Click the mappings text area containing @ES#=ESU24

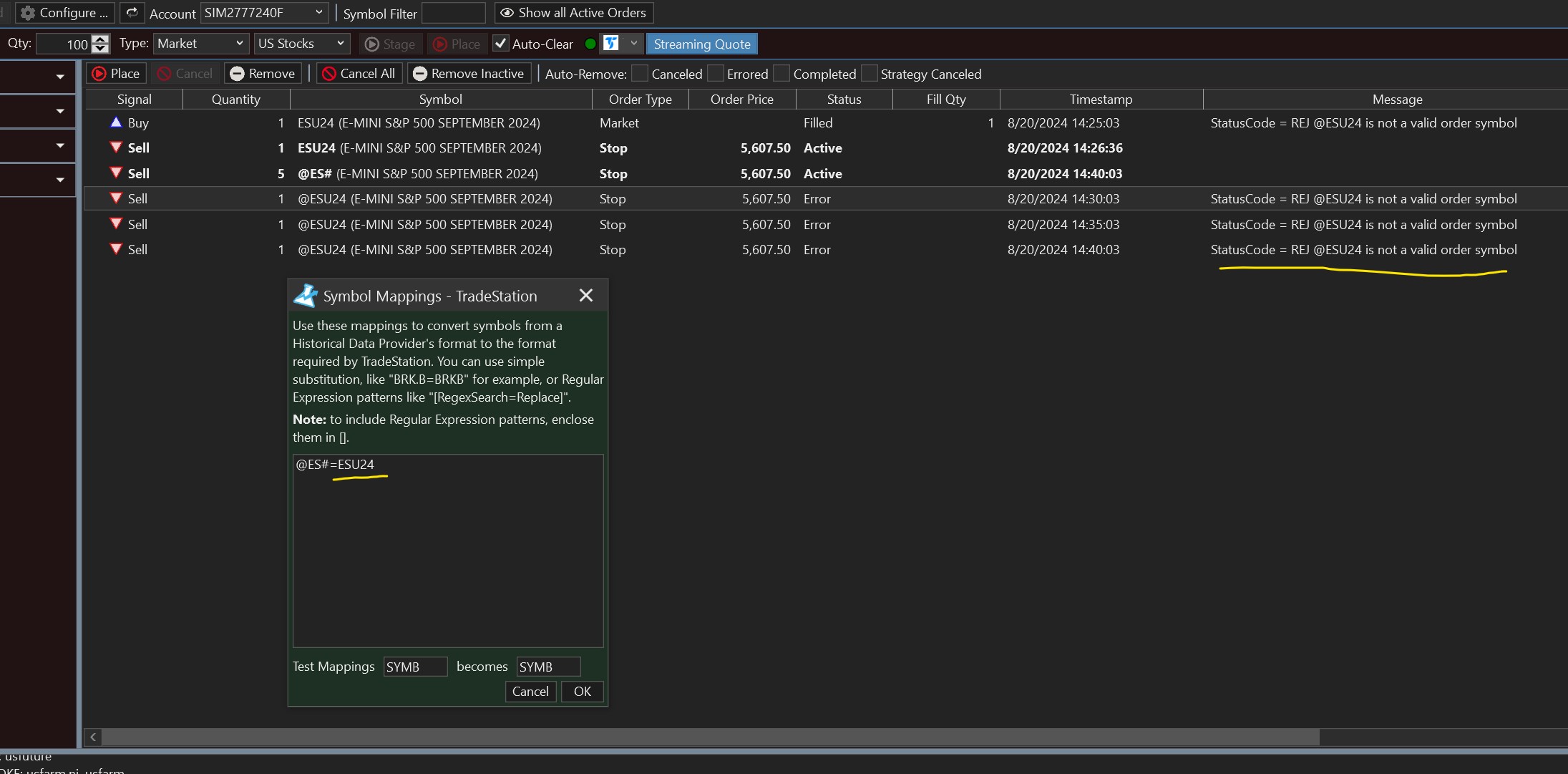[448, 551]
